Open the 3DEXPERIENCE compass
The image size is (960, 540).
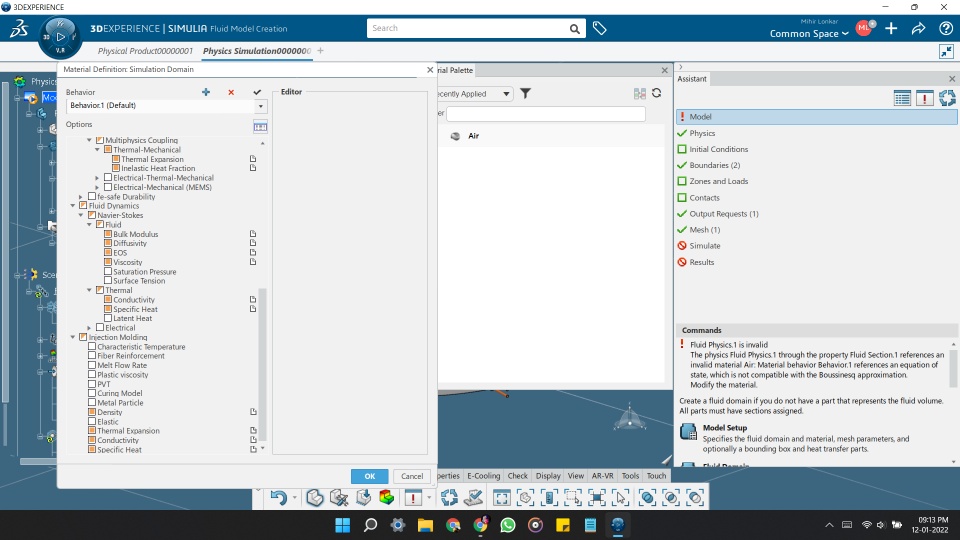pyautogui.click(x=60, y=37)
